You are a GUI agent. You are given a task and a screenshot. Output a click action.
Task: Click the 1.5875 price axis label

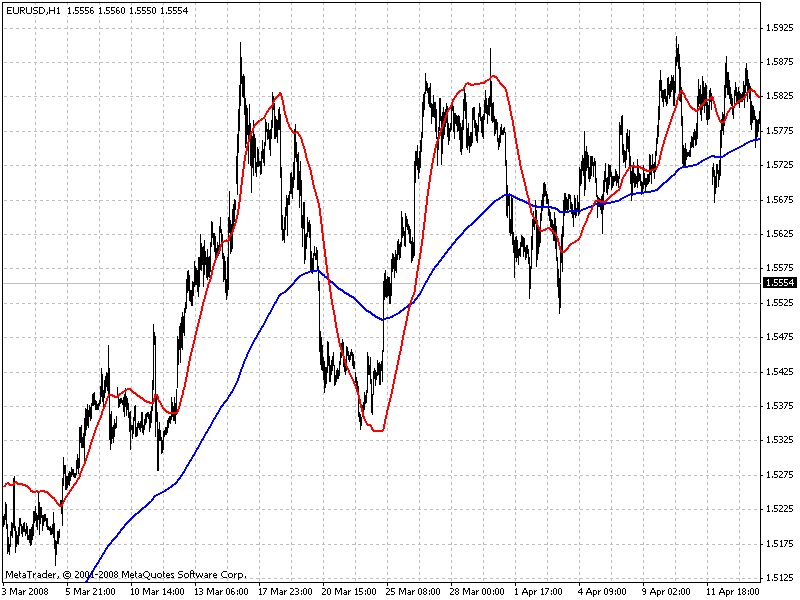[780, 62]
